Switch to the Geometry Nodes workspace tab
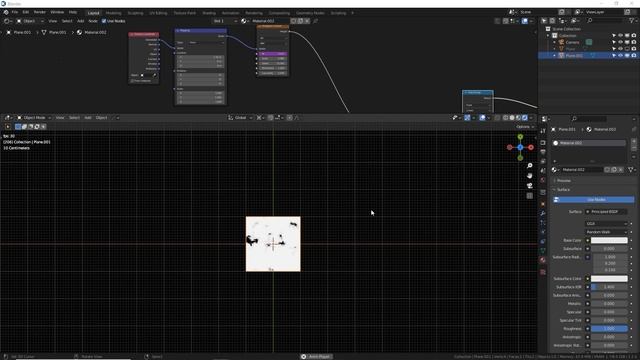This screenshot has width=640, height=360. click(x=310, y=13)
